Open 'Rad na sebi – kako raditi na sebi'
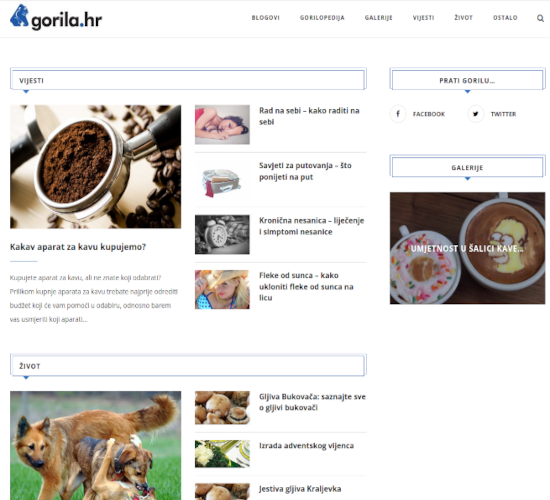This screenshot has width=550, height=500. 309,116
